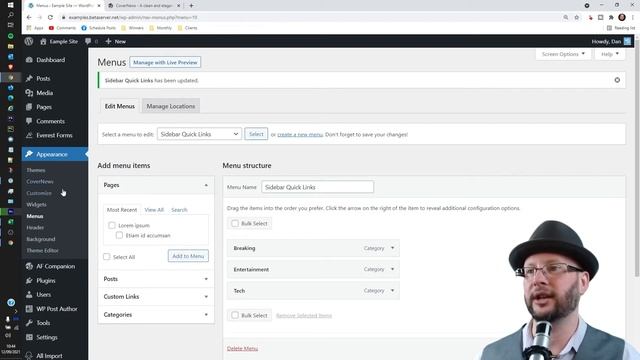Switch to the Search pages tab
This screenshot has height=360, width=640.
click(x=179, y=210)
